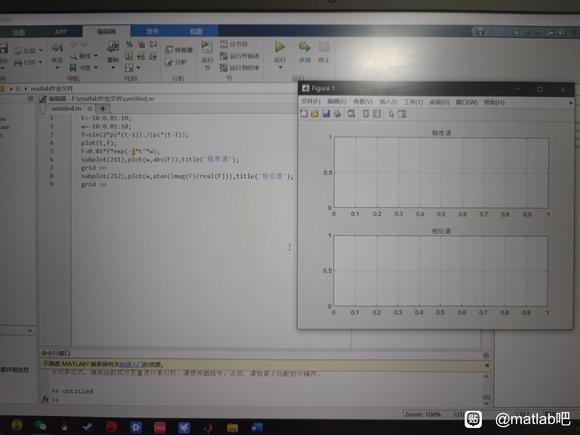Switch to the Publish ribbon tab
This screenshot has height=435, width=580.
[x=152, y=31]
